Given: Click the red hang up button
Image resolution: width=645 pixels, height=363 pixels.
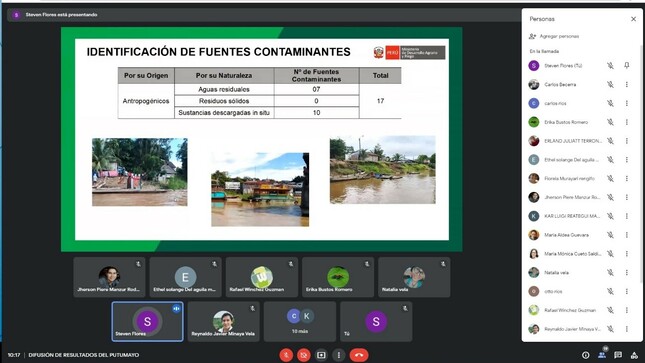Looking at the screenshot, I should 359,355.
